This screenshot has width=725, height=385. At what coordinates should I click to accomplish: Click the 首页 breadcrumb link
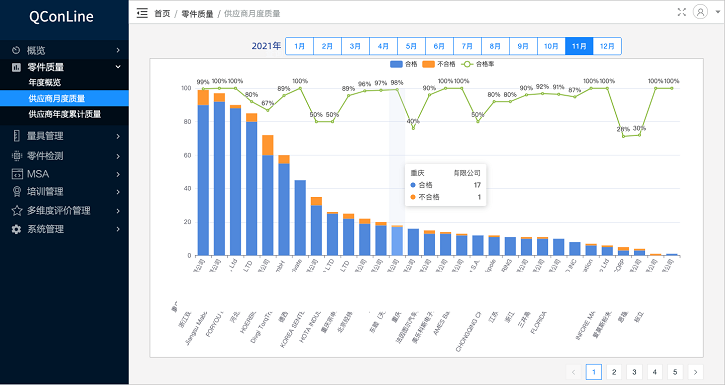[162, 14]
